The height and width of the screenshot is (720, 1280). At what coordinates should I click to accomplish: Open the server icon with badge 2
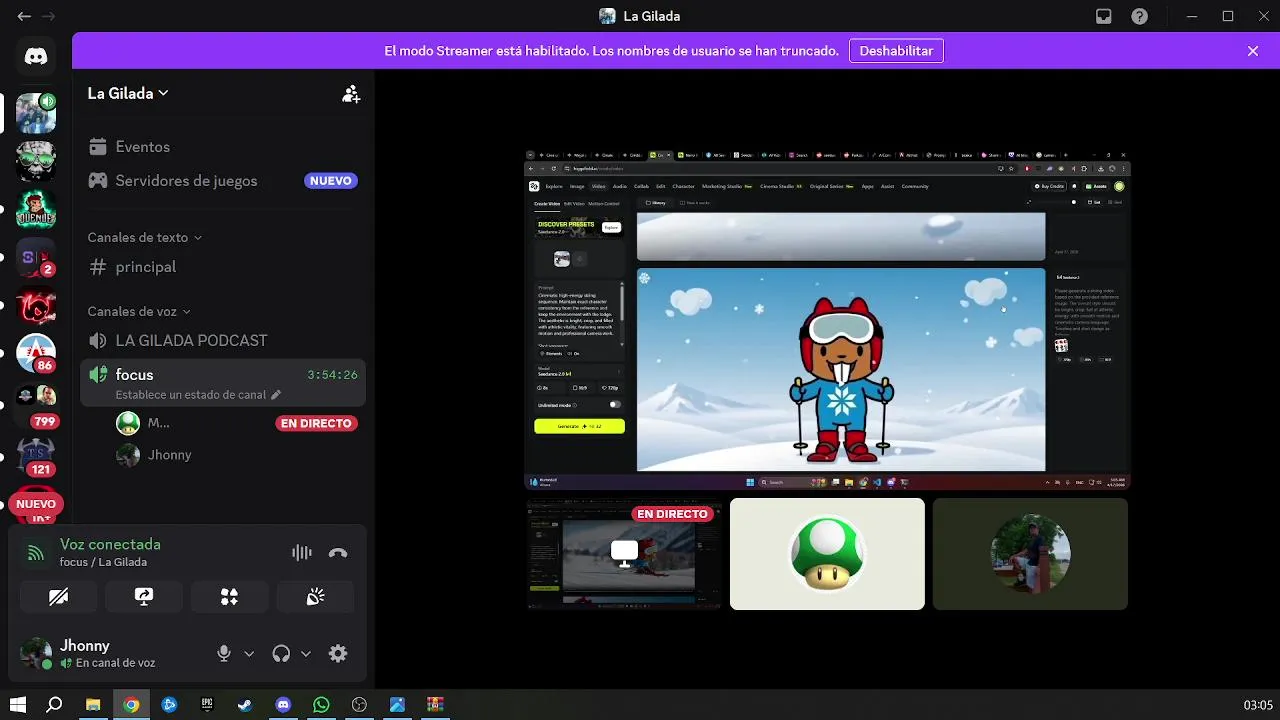pyautogui.click(x=36, y=258)
